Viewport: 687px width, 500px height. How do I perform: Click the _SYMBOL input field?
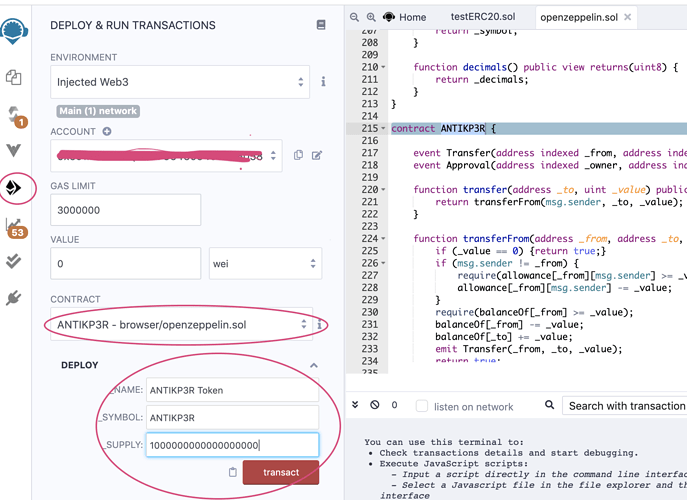pyautogui.click(x=232, y=418)
